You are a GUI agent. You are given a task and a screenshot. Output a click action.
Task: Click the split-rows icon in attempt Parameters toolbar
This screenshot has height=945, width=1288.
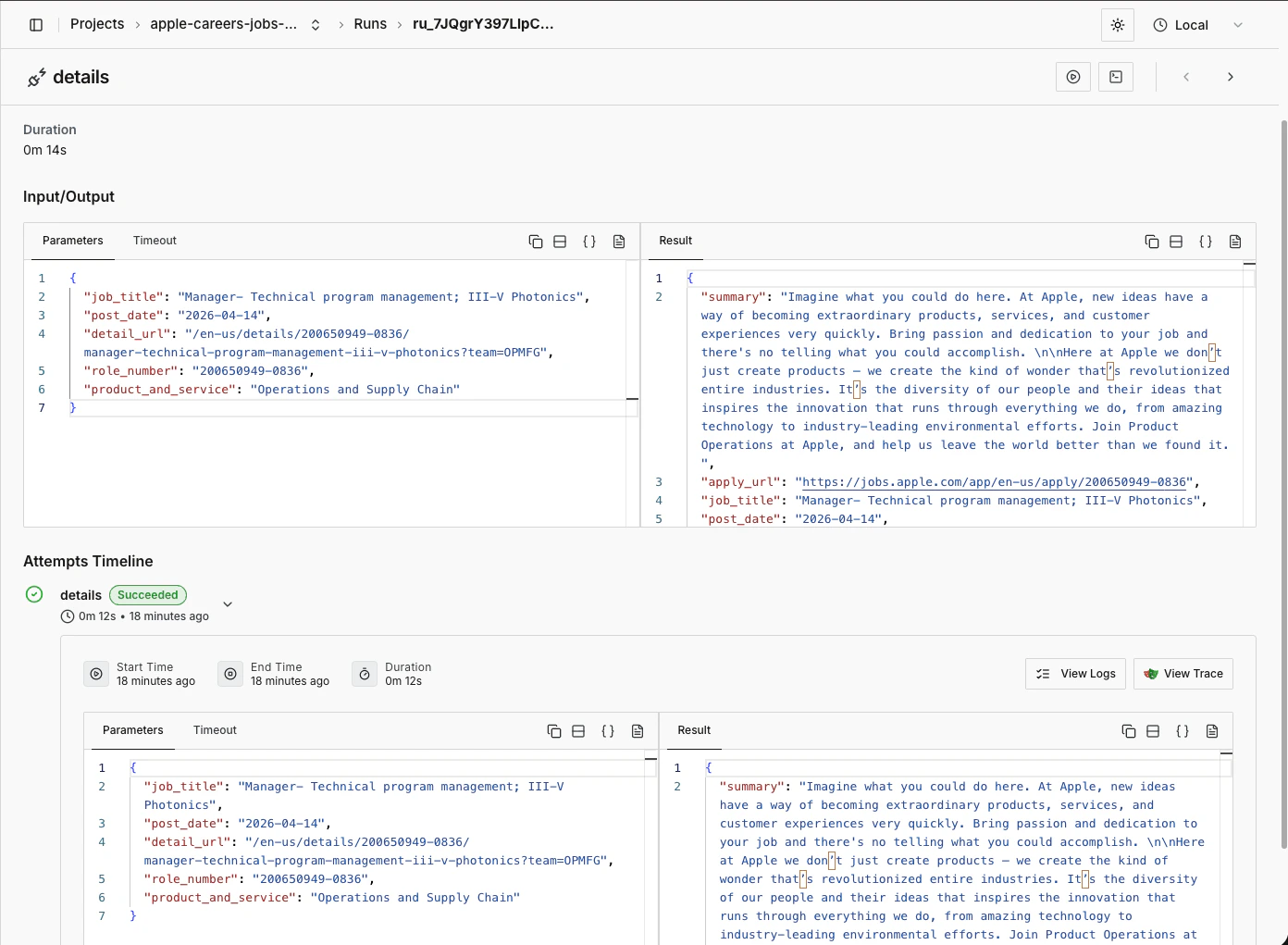pos(578,731)
